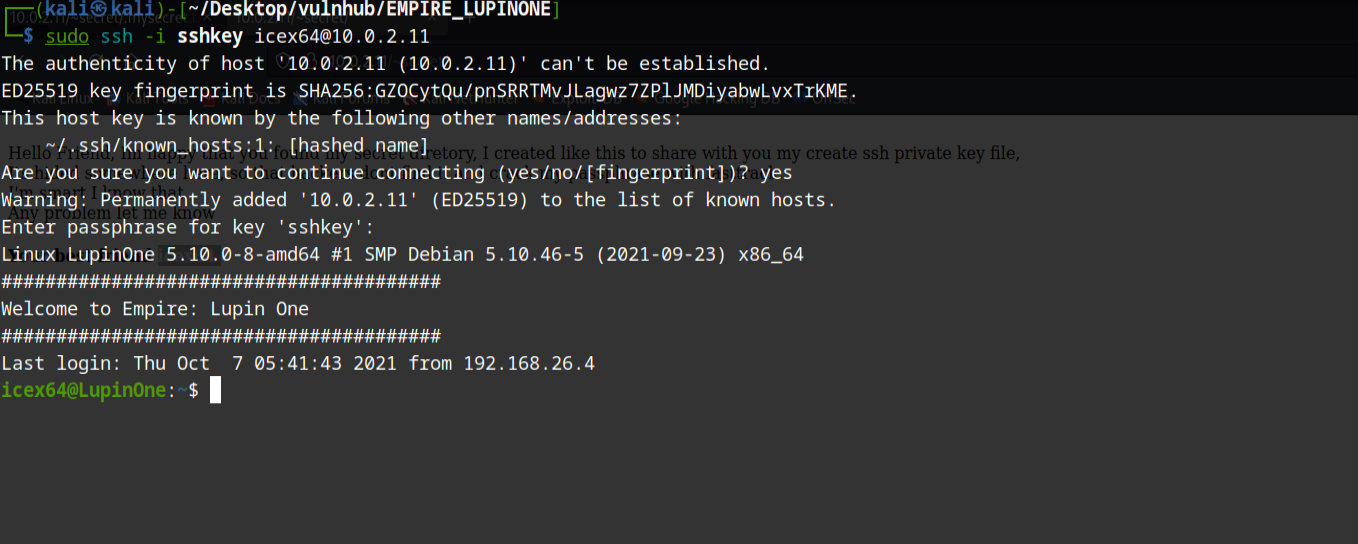The height and width of the screenshot is (544, 1358).
Task: Click the kali user name in the prompt
Action: (x=66, y=10)
